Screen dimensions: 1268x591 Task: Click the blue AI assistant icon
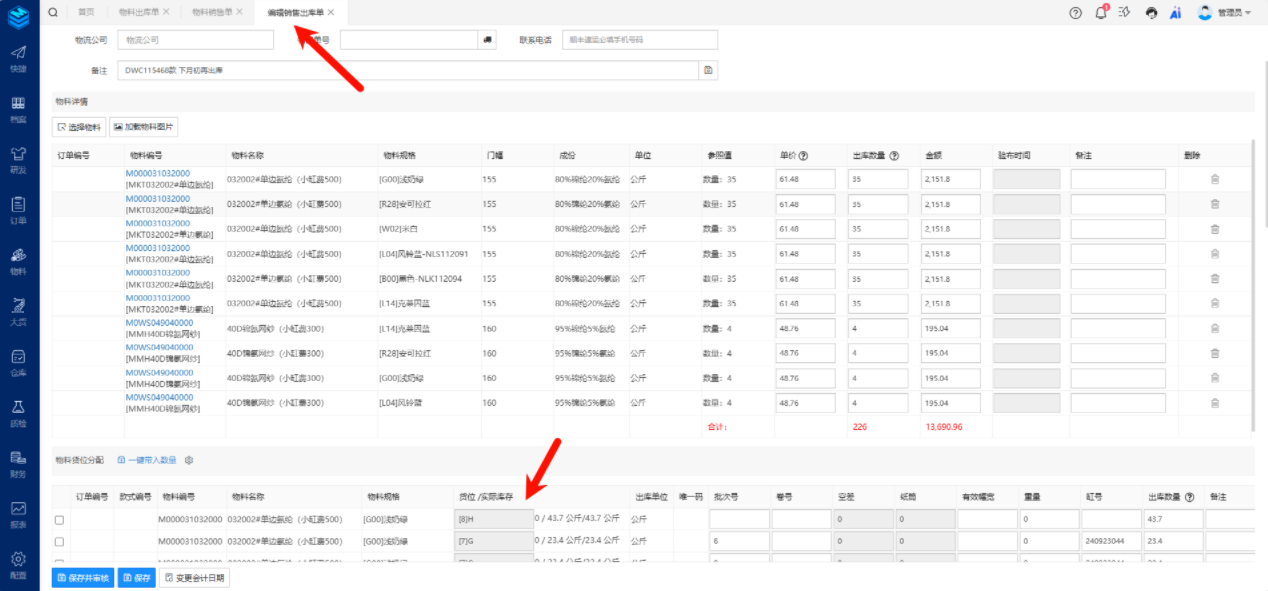[1176, 13]
